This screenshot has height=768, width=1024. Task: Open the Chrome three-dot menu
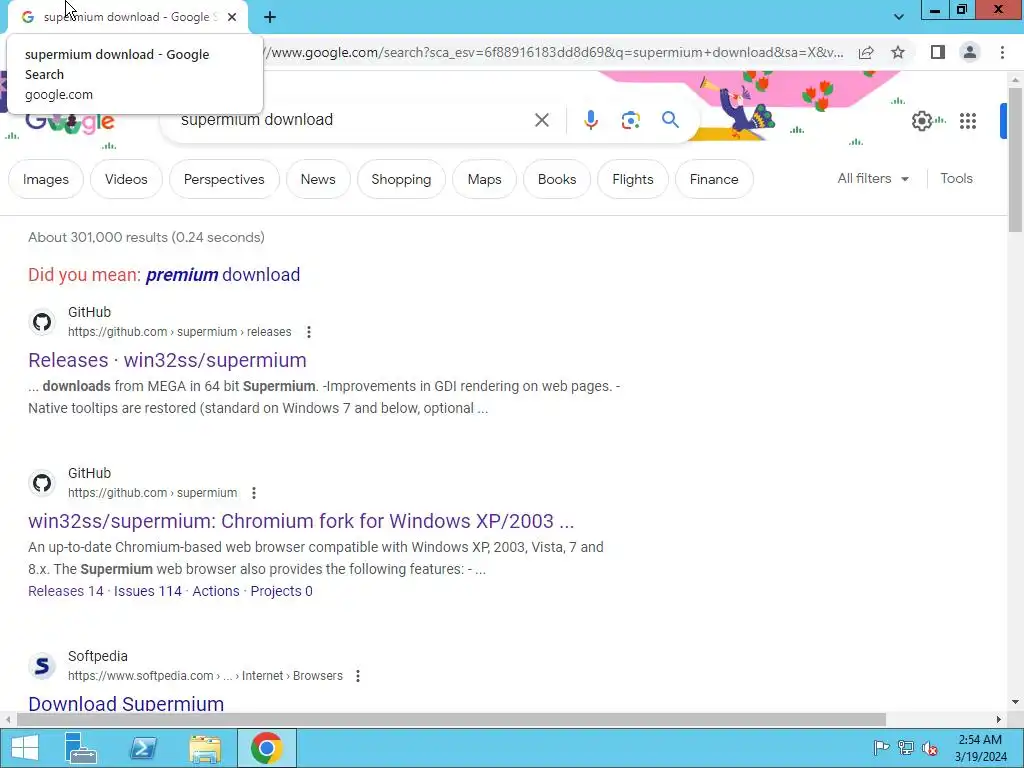coord(1002,52)
